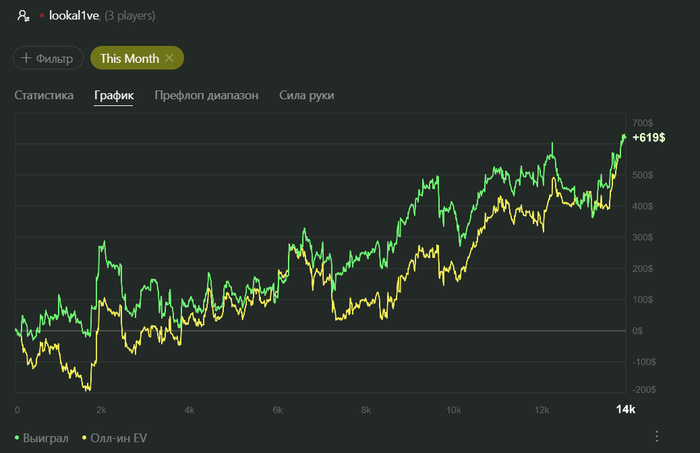Click the green line endpoint marker
This screenshot has height=453, width=700.
[x=624, y=136]
